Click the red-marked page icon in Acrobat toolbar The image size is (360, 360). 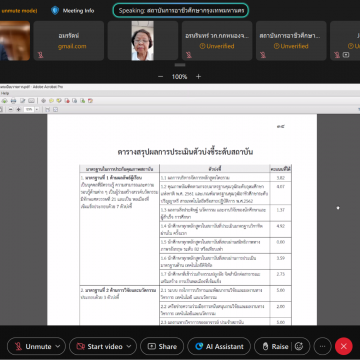click(x=67, y=100)
